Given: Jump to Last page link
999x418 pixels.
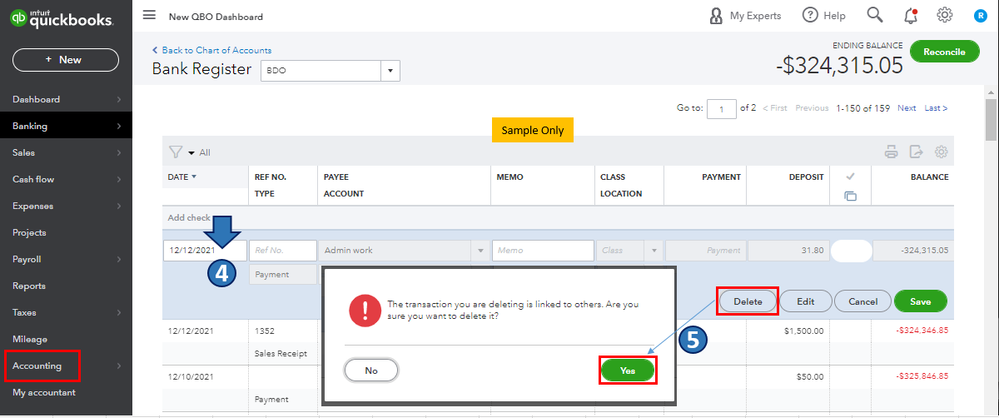Looking at the screenshot, I should [x=936, y=108].
